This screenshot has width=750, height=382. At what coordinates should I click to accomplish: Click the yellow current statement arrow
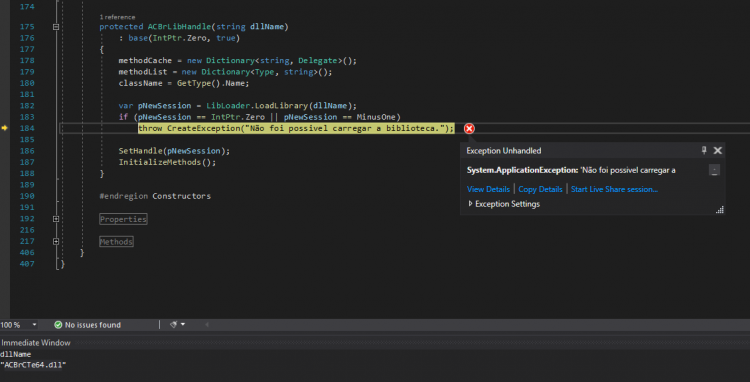tap(5, 128)
